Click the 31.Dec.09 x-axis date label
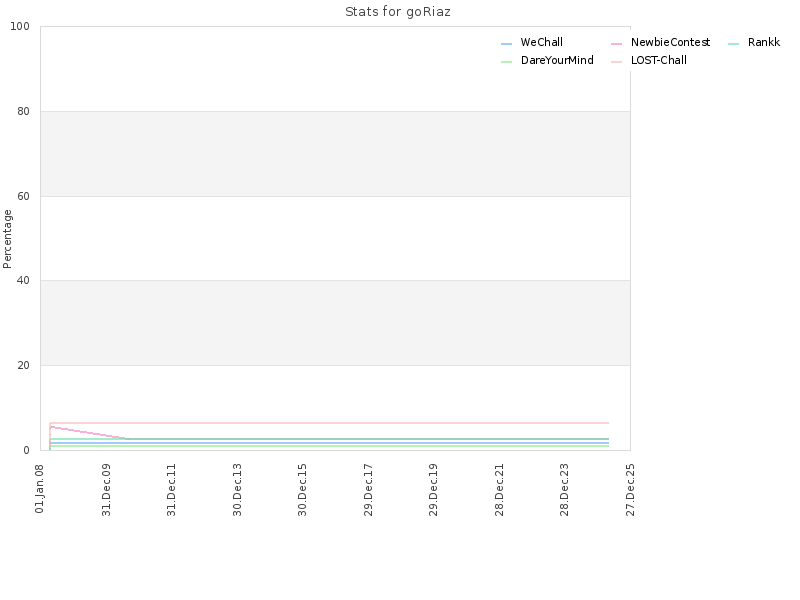800x600 pixels. [x=106, y=490]
